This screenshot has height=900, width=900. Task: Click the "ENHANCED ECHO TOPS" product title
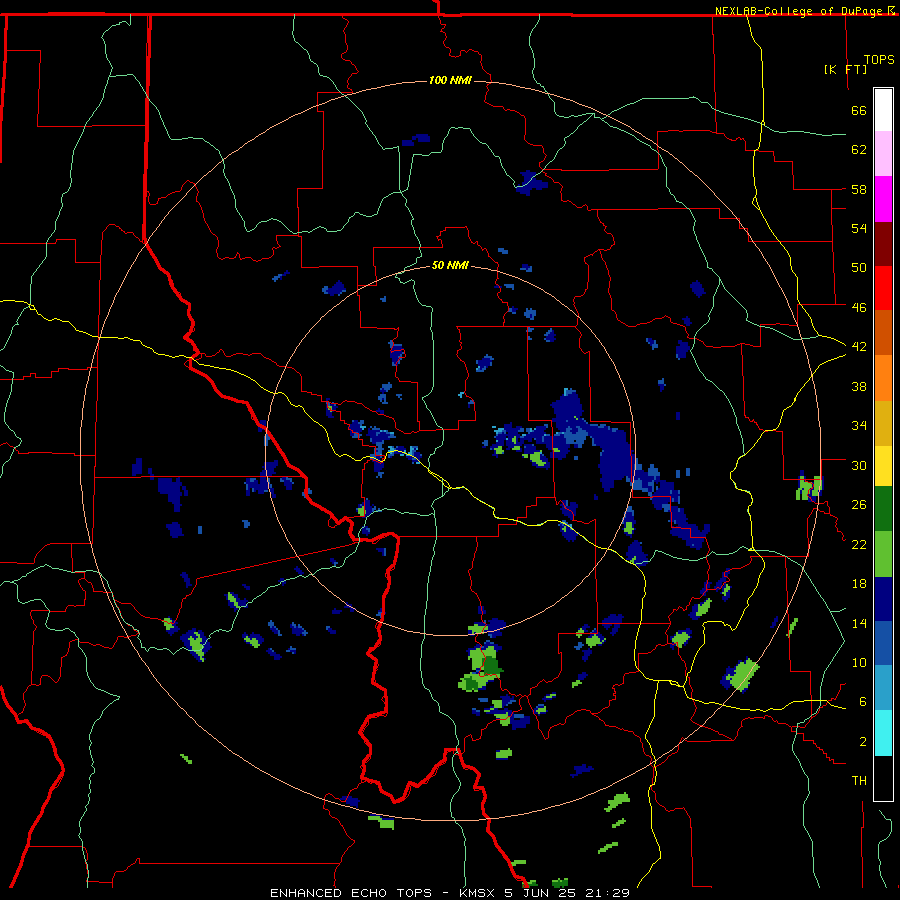[351, 893]
